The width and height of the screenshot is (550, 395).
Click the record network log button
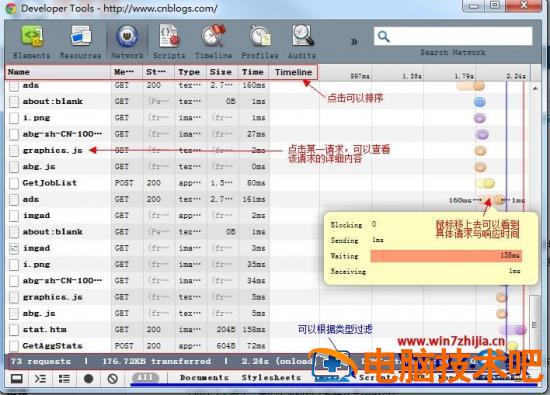coord(88,379)
